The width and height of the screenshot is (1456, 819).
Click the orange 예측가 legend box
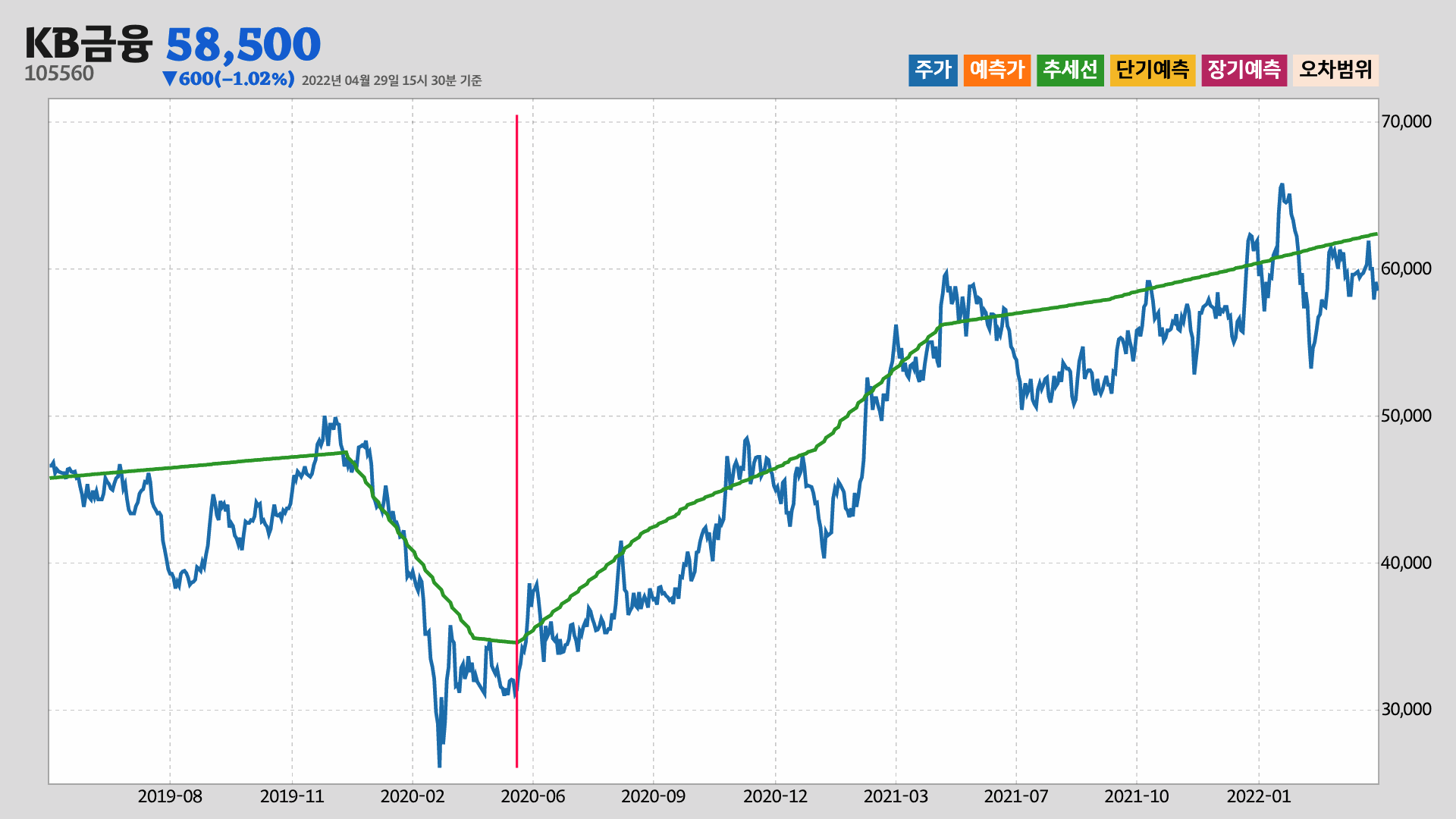click(997, 71)
